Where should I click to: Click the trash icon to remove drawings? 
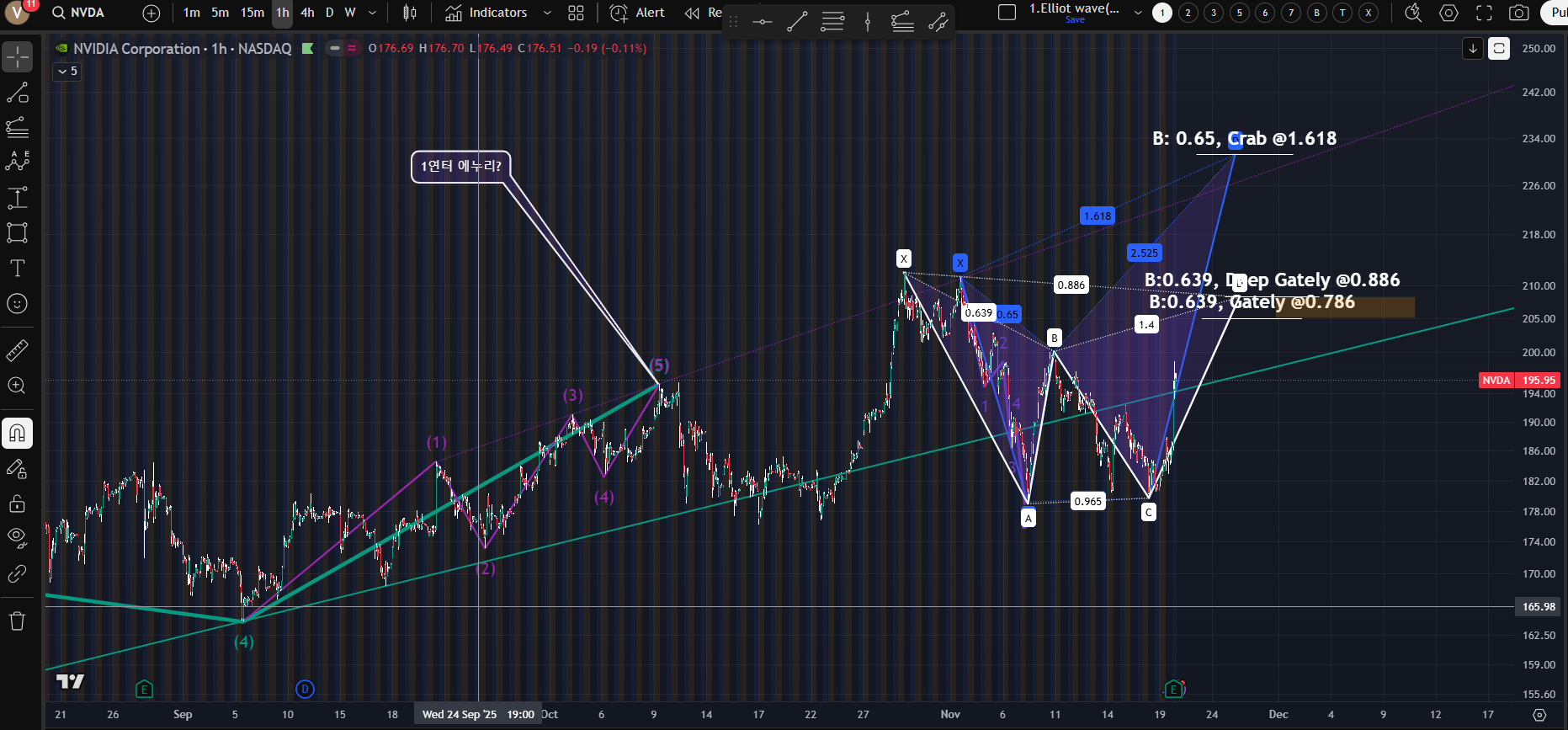pyautogui.click(x=17, y=621)
